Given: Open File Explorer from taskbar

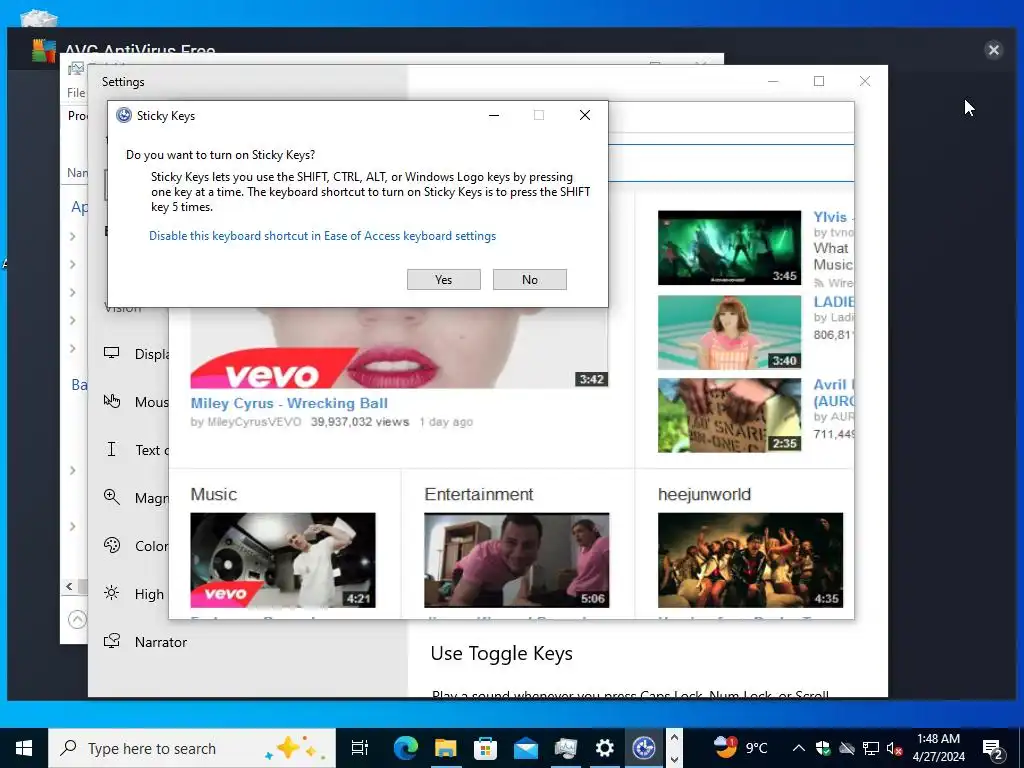Looking at the screenshot, I should 445,748.
